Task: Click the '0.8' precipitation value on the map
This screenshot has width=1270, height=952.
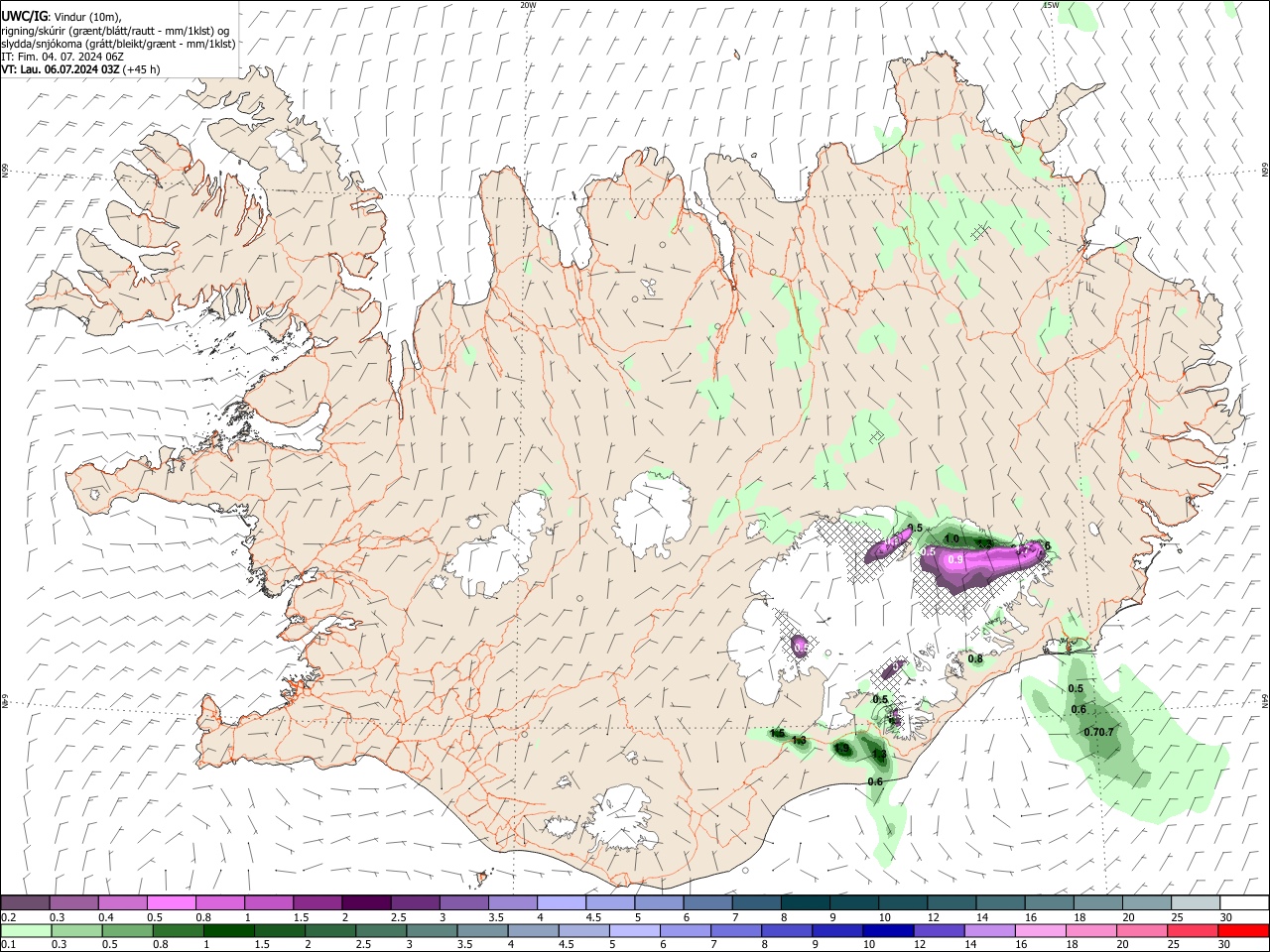Action: pyautogui.click(x=975, y=658)
